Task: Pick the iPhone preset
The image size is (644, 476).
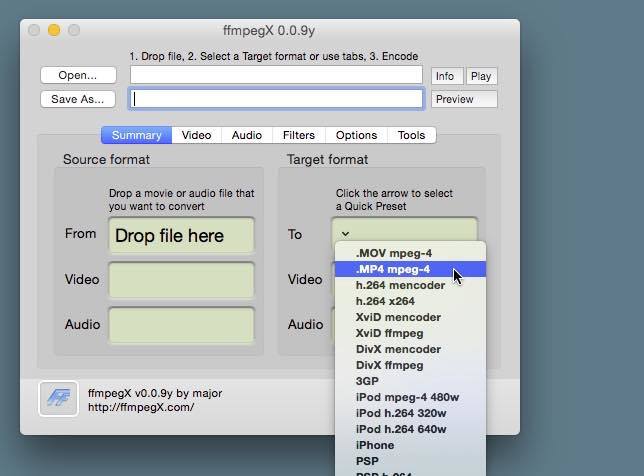Action: pyautogui.click(x=410, y=446)
